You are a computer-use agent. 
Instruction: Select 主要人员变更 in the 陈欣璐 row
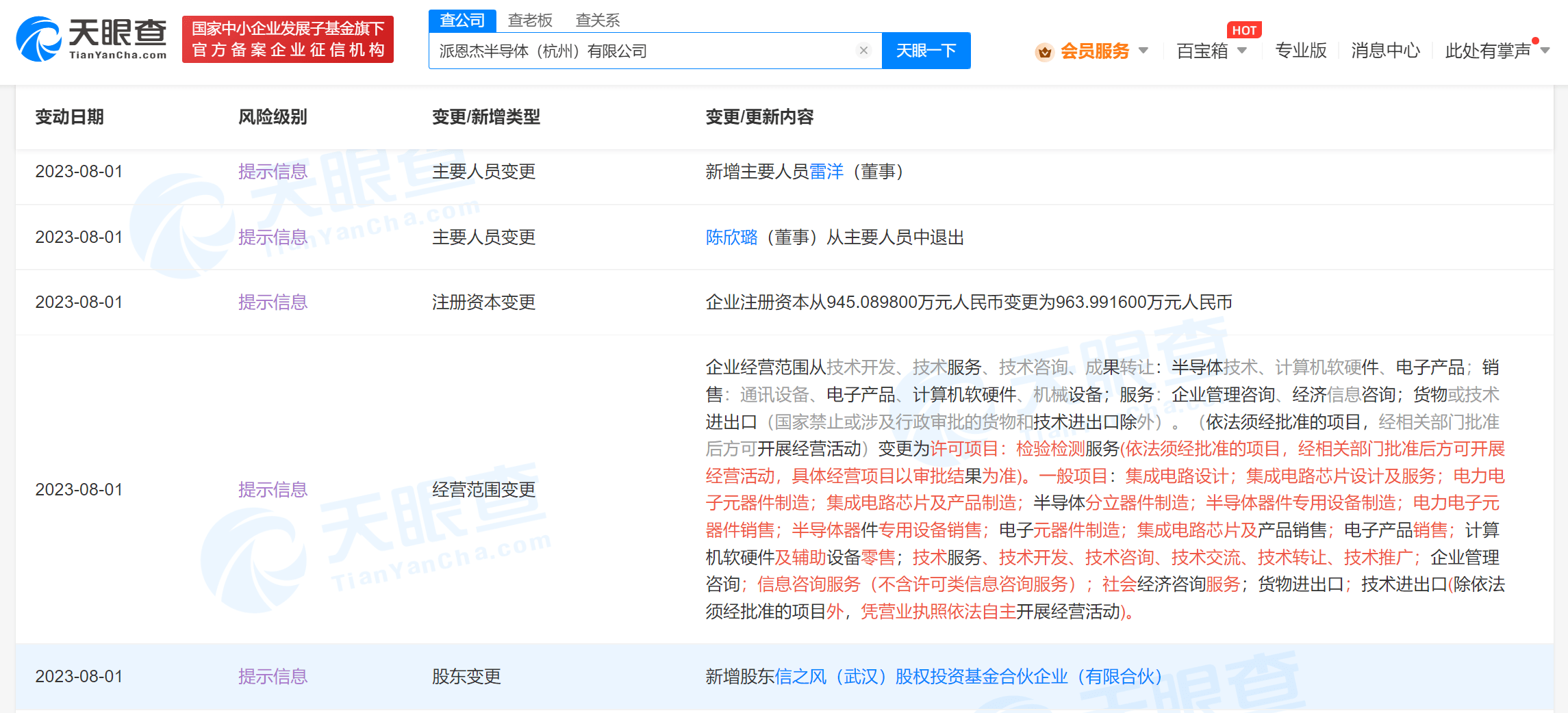point(483,237)
